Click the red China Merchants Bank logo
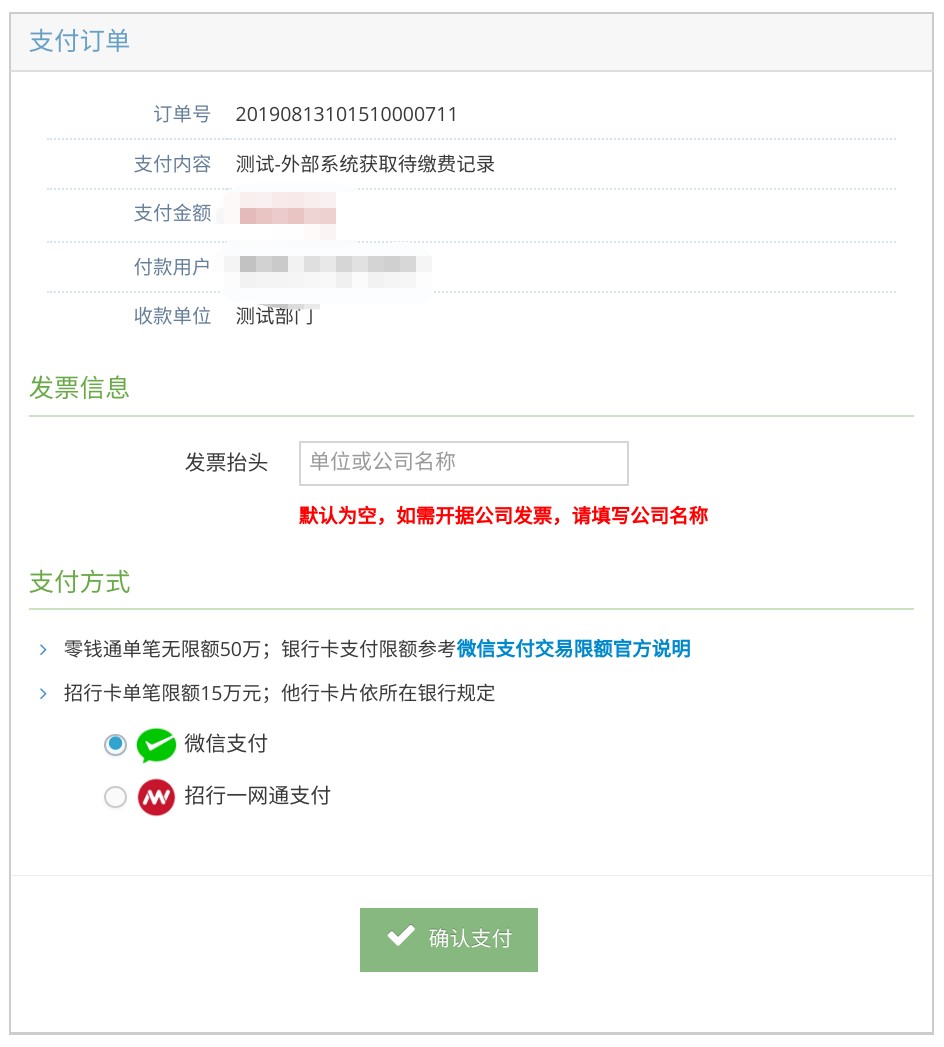The image size is (944, 1047). (156, 797)
